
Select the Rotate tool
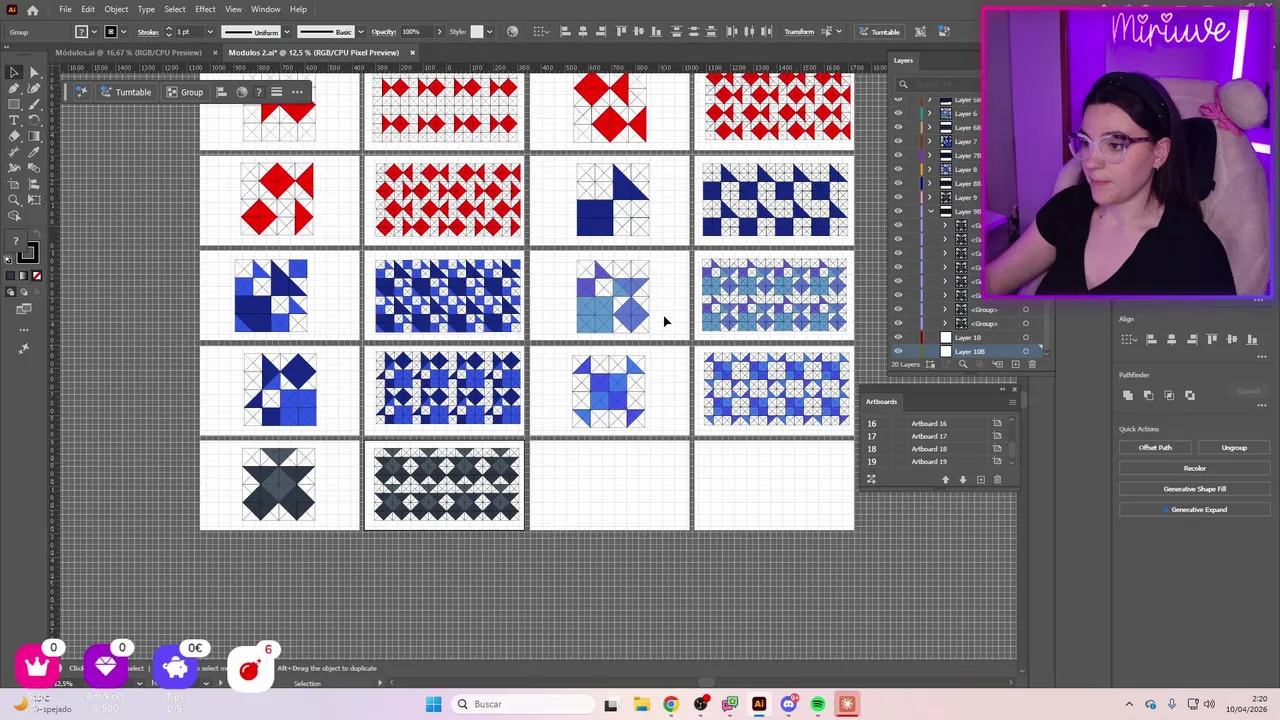tap(34, 120)
